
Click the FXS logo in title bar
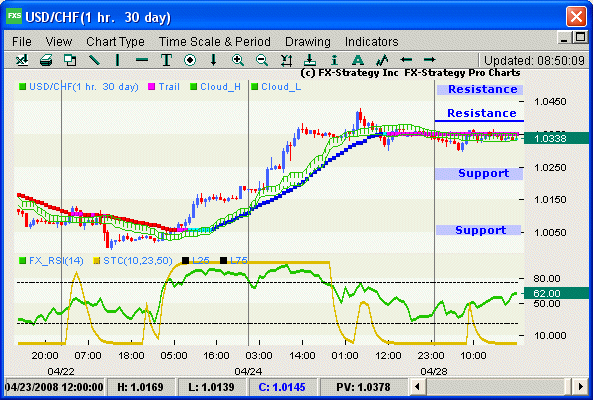pos(14,16)
